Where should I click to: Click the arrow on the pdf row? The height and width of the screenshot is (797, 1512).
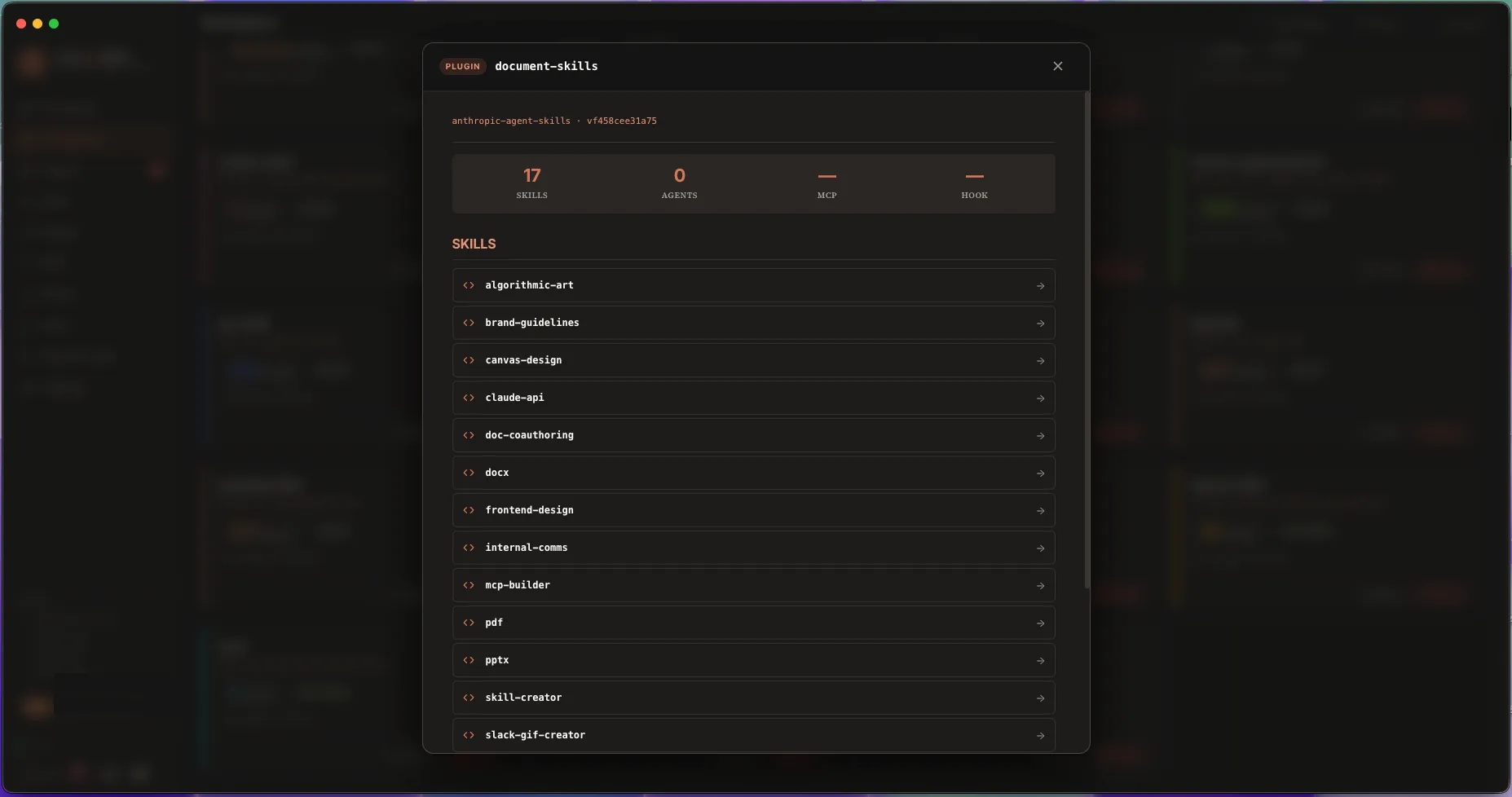point(1040,623)
